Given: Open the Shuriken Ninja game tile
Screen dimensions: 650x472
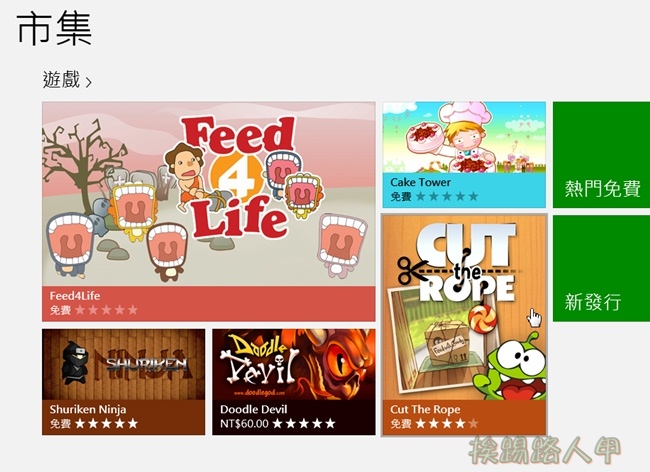Looking at the screenshot, I should [x=124, y=382].
